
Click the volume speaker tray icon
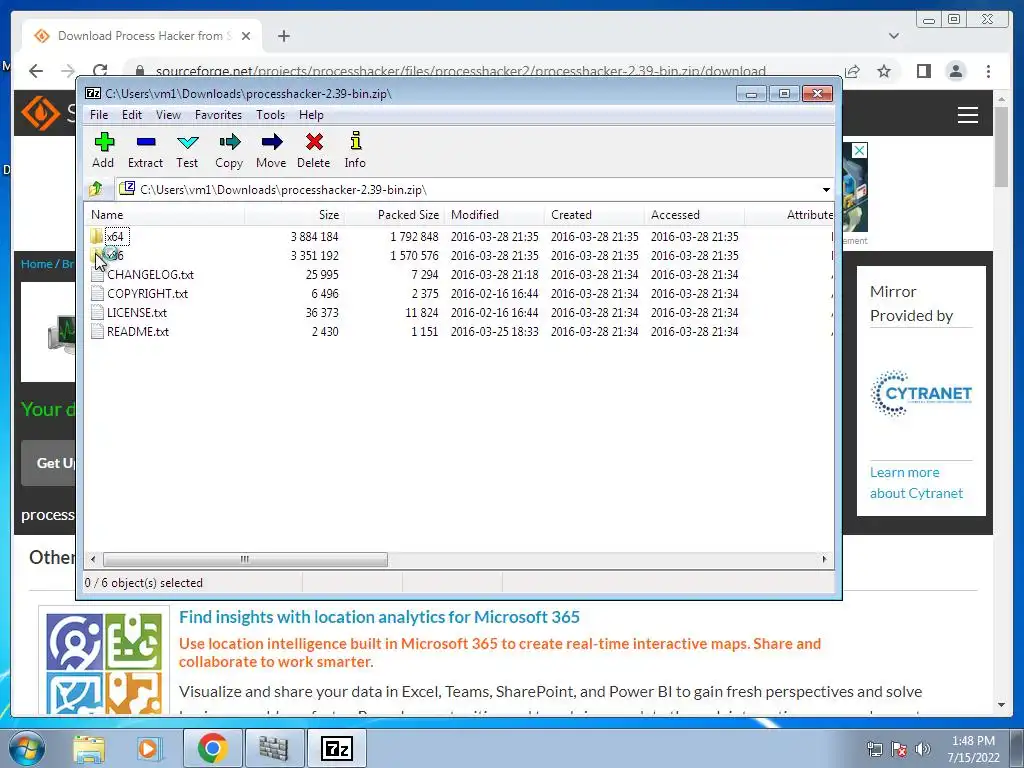(x=923, y=749)
